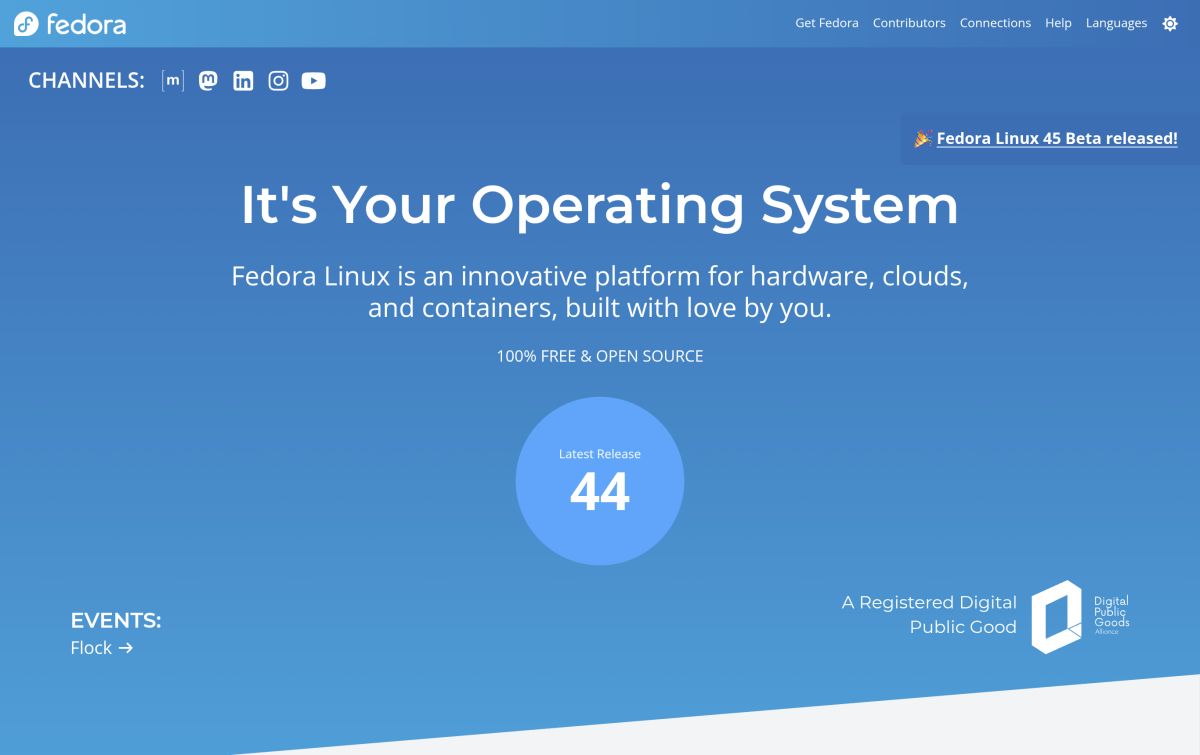Click the Flock events link

(102, 648)
